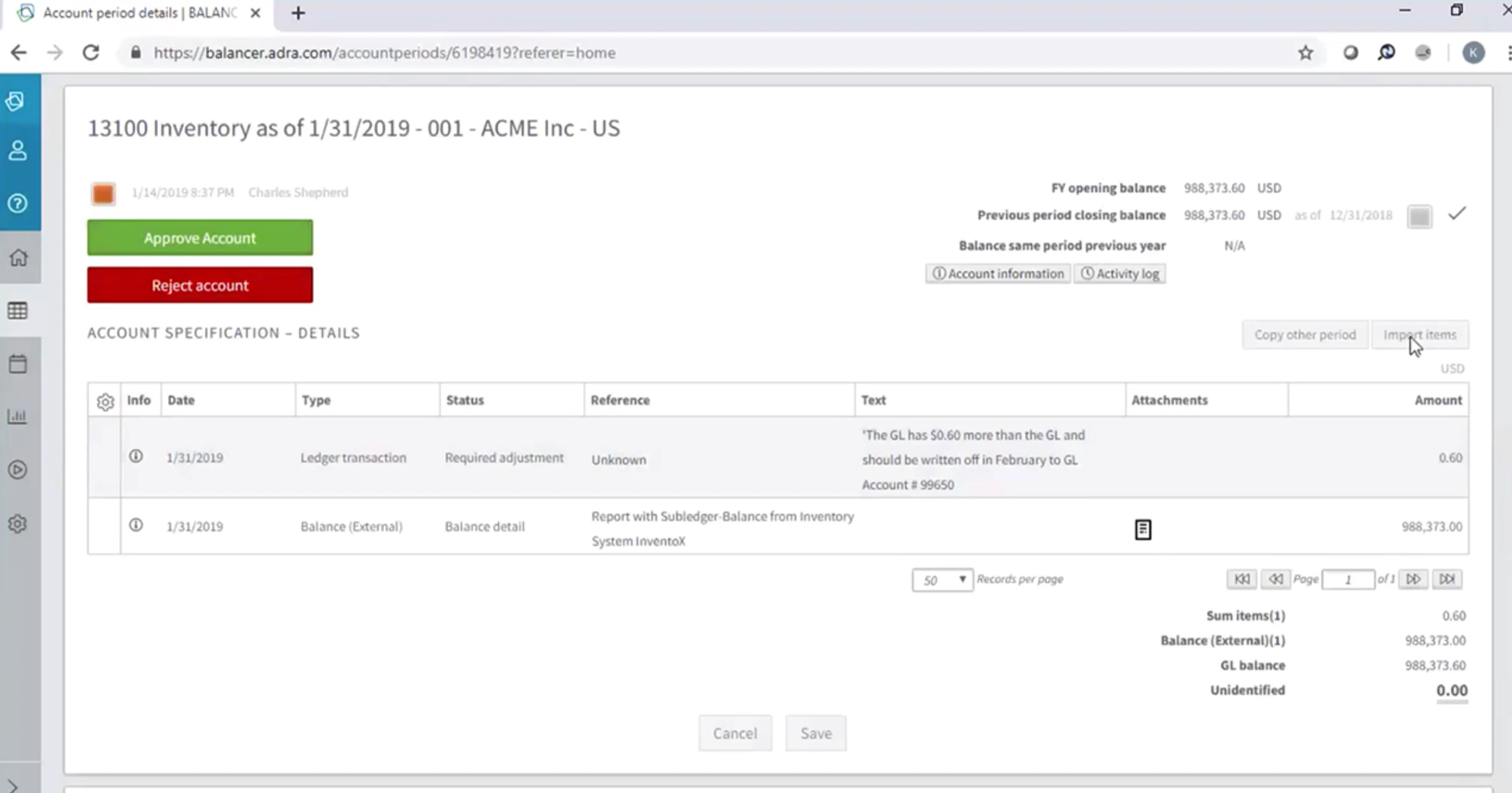Bookmark page with star icon
This screenshot has width=1512, height=793.
[1305, 53]
